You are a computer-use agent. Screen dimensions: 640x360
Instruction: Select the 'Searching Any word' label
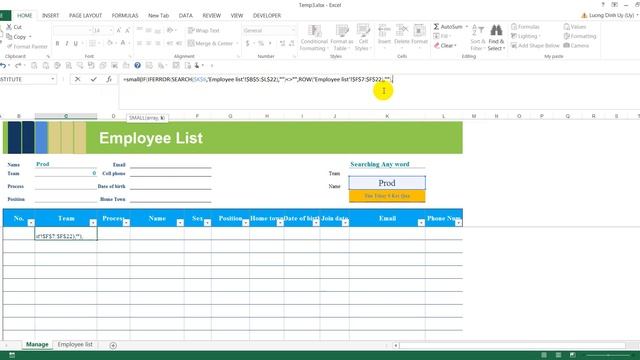pos(380,164)
